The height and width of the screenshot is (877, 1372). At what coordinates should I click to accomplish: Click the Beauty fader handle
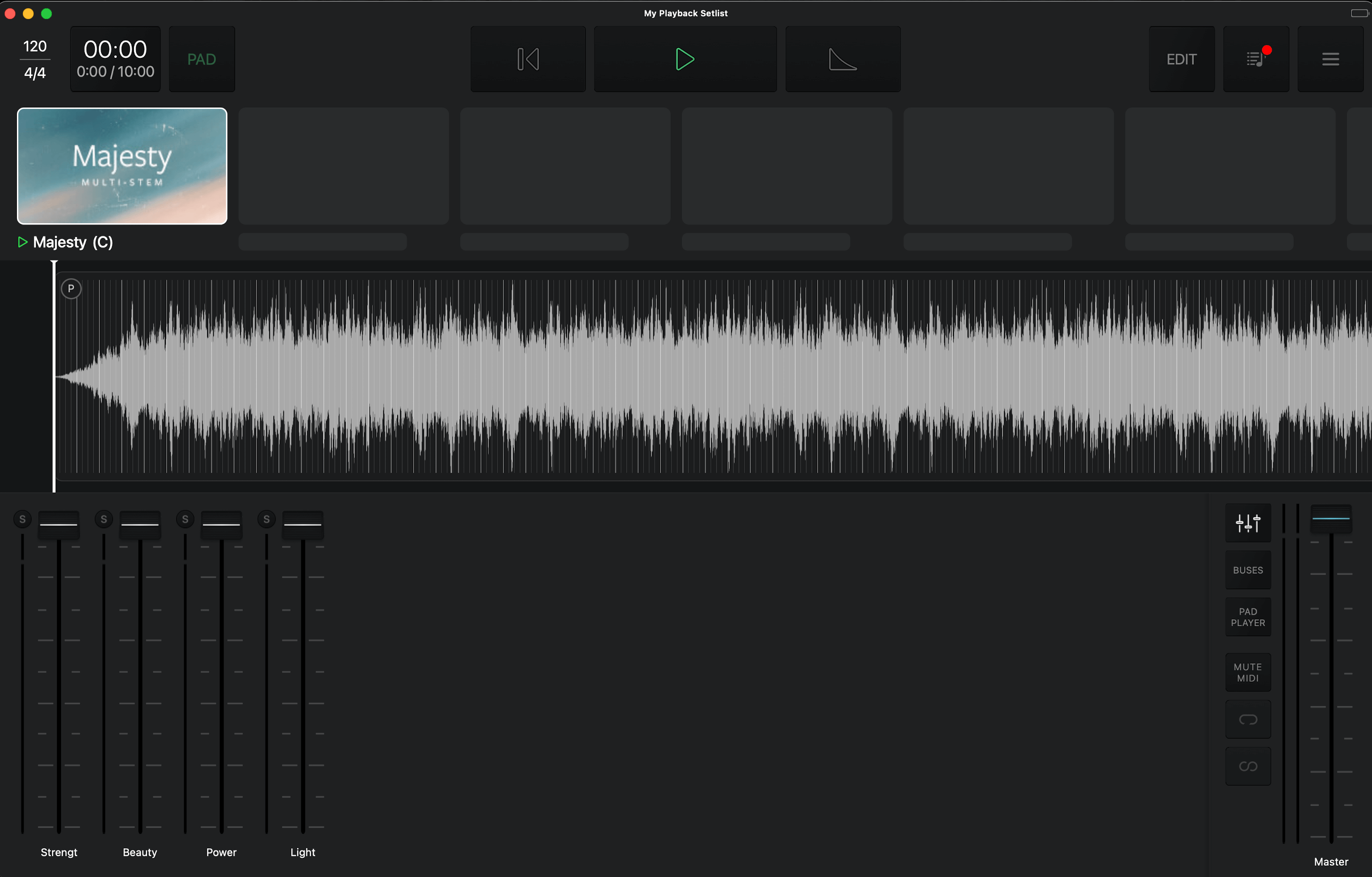click(x=140, y=525)
